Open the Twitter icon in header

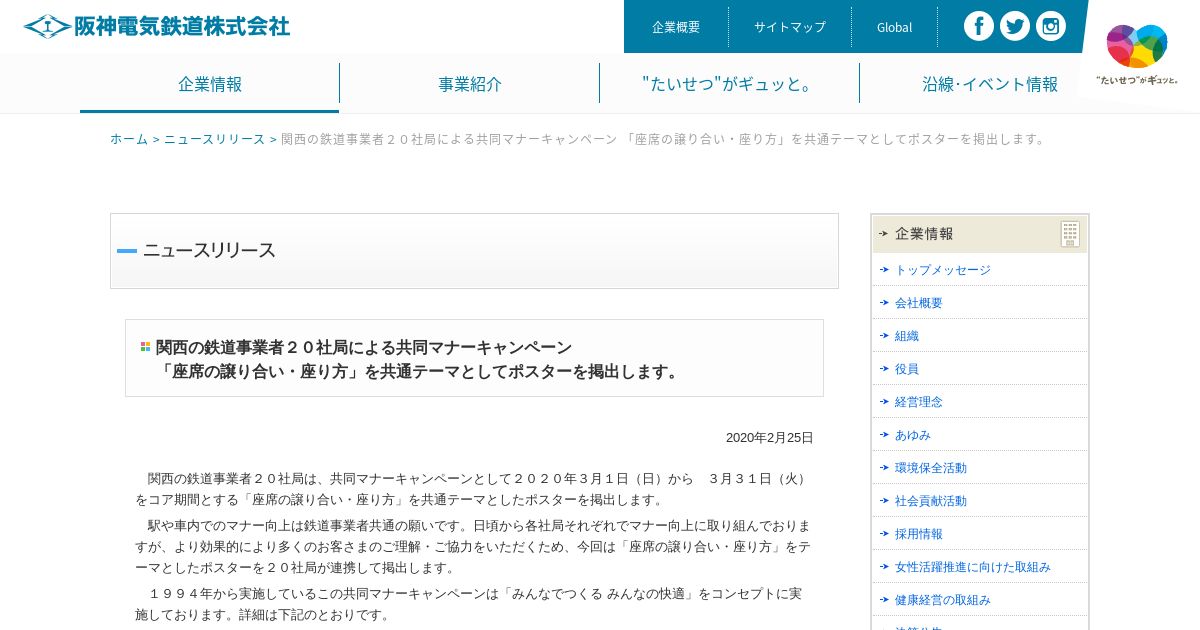1015,26
